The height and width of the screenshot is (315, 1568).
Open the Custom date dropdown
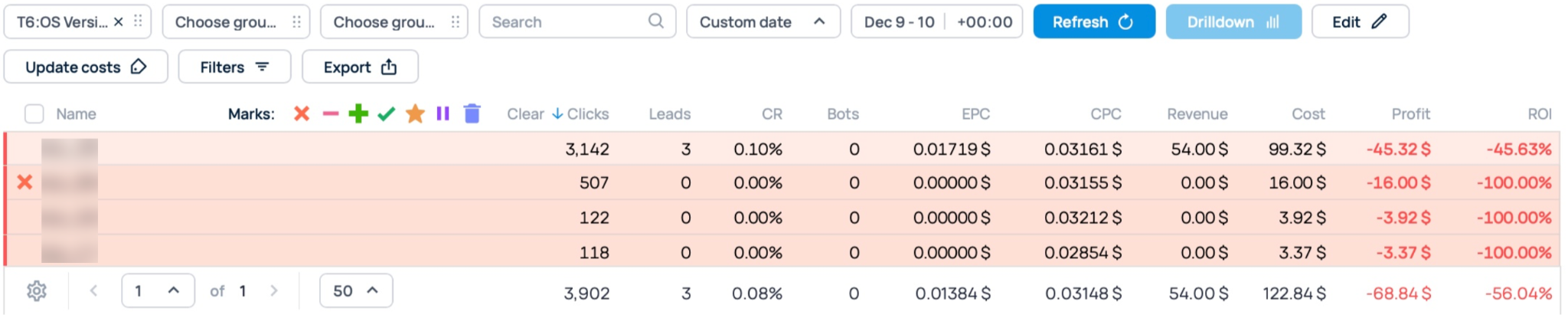click(x=763, y=22)
